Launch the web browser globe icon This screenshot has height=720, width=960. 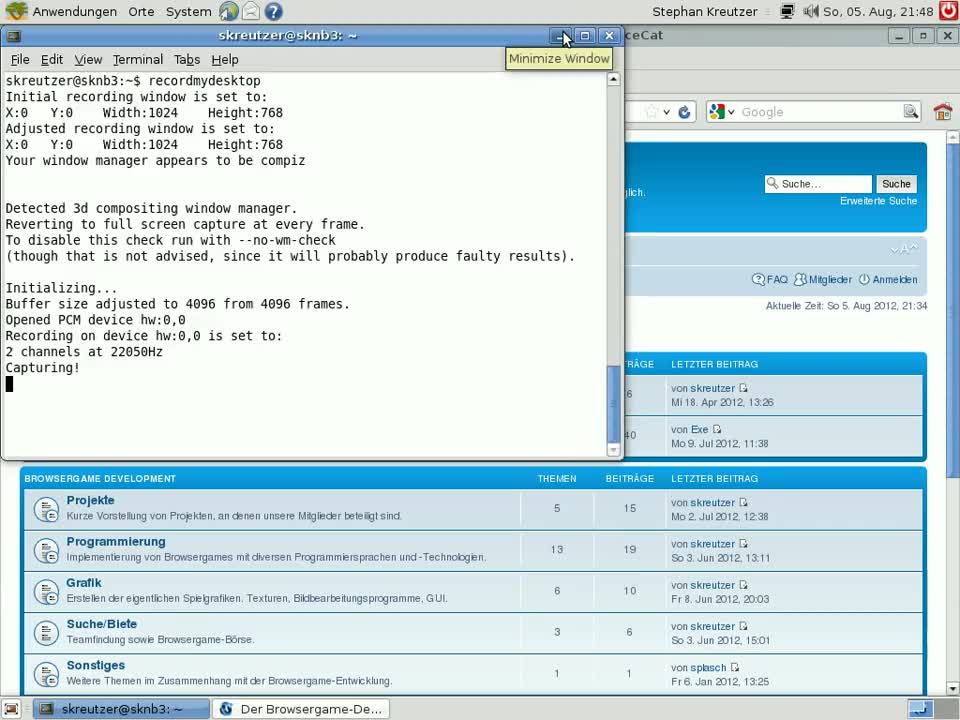pyautogui.click(x=228, y=11)
